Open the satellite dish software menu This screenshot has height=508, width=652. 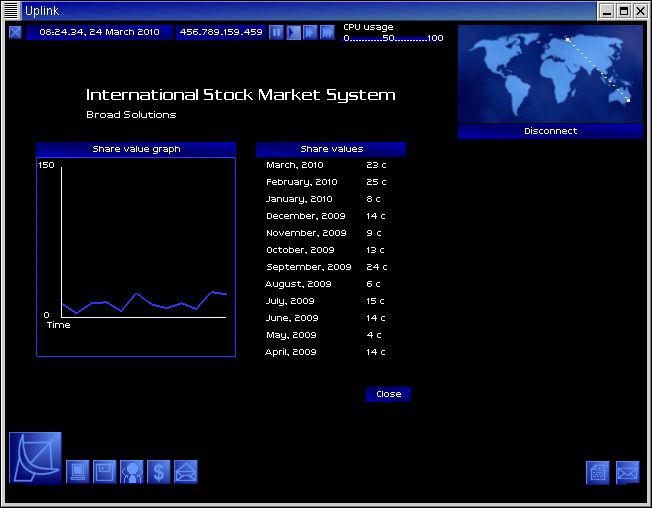pyautogui.click(x=35, y=458)
